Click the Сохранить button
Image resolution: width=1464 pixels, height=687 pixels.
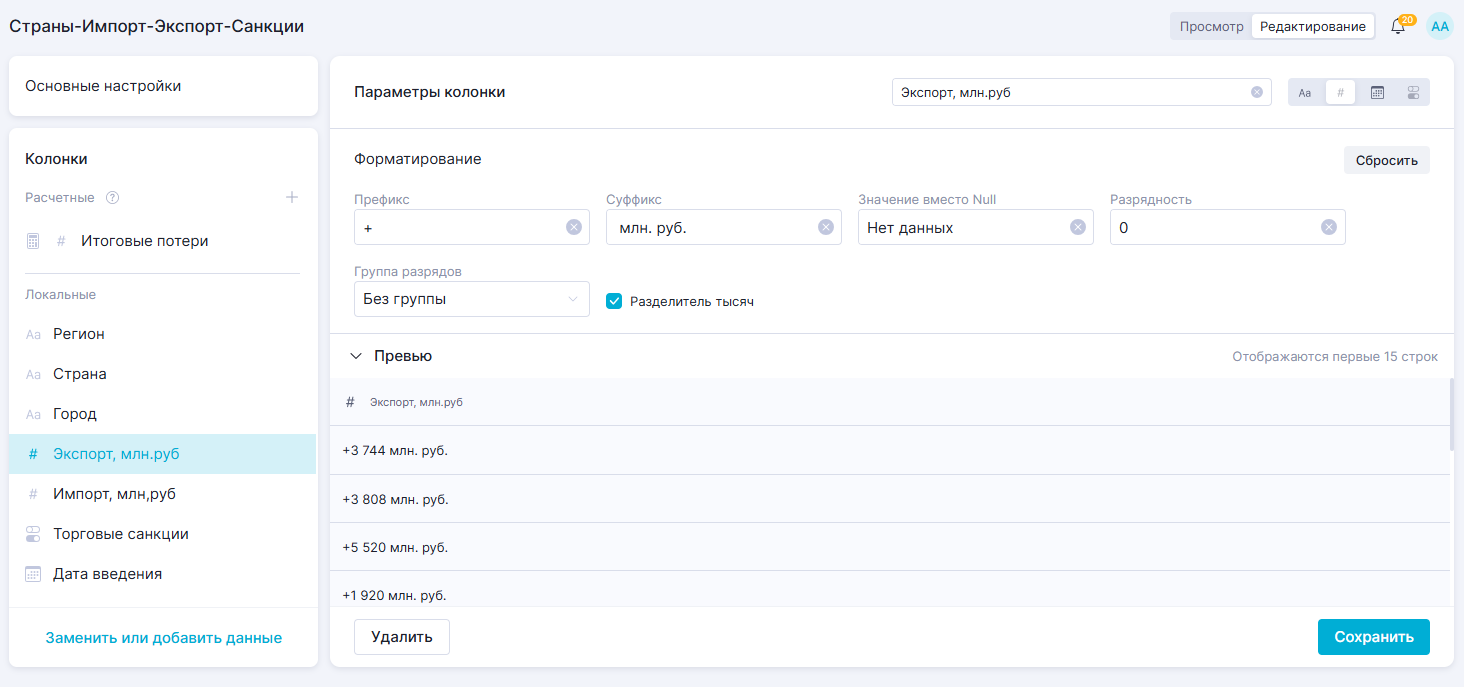(1373, 637)
